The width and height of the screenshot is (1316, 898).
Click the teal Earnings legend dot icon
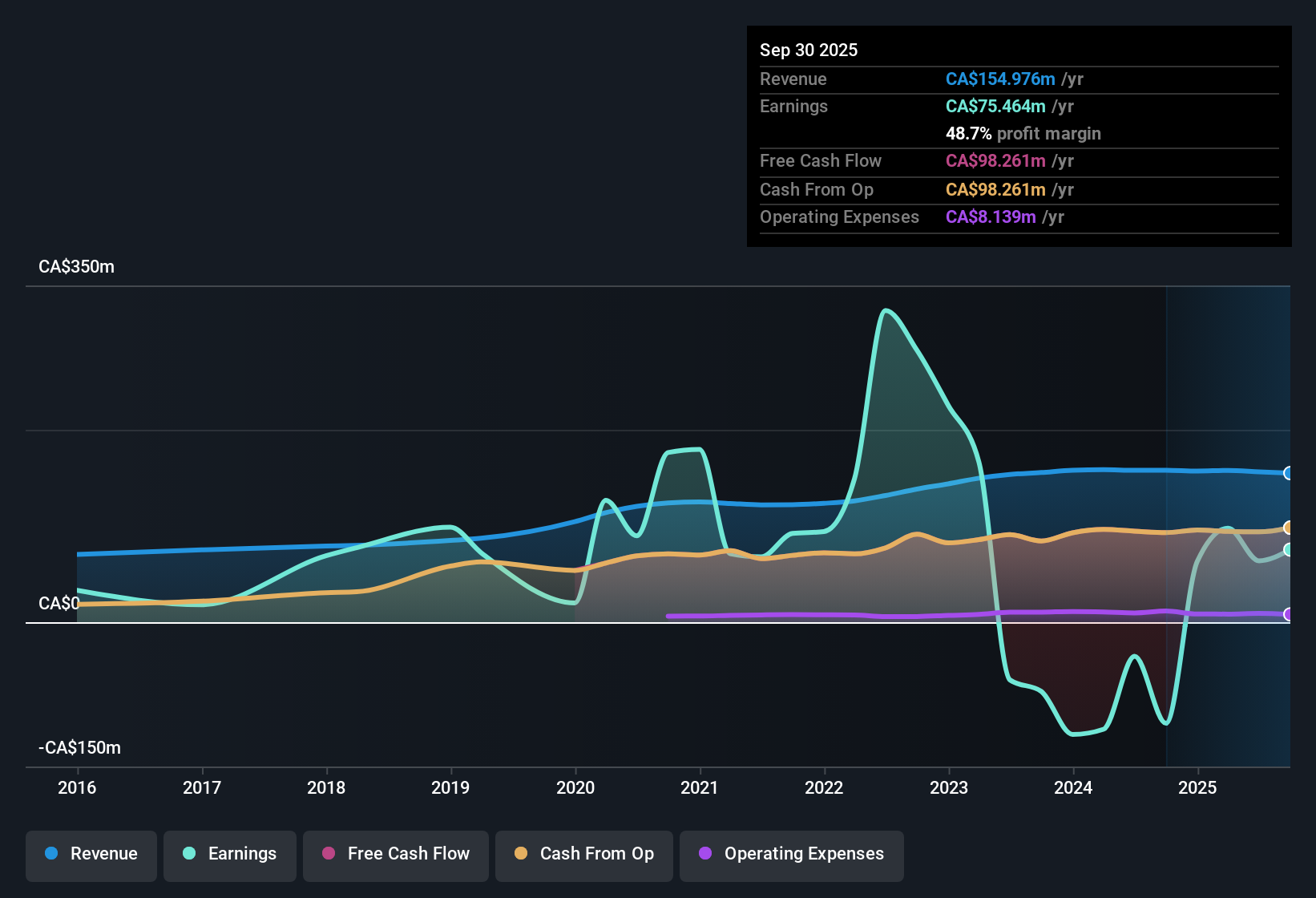coord(188,854)
